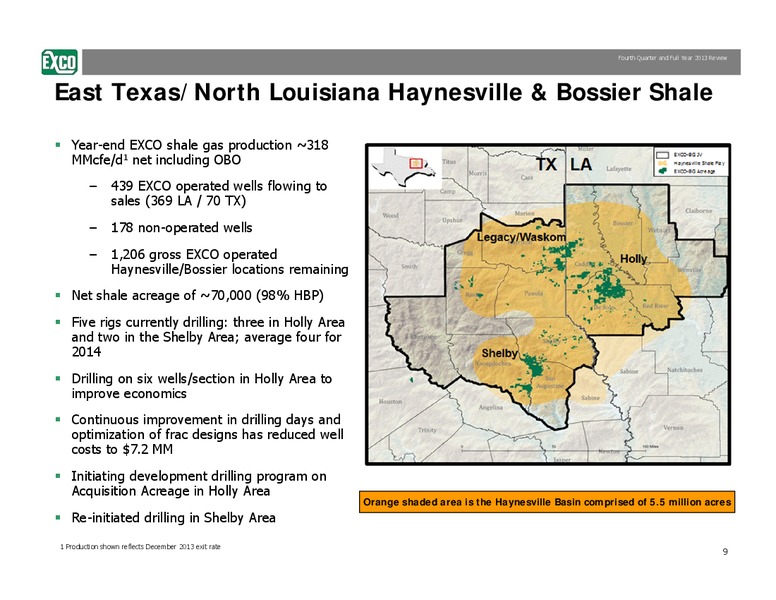Click the 'TX' state label on map
The width and height of the screenshot is (776, 600).
(x=546, y=164)
